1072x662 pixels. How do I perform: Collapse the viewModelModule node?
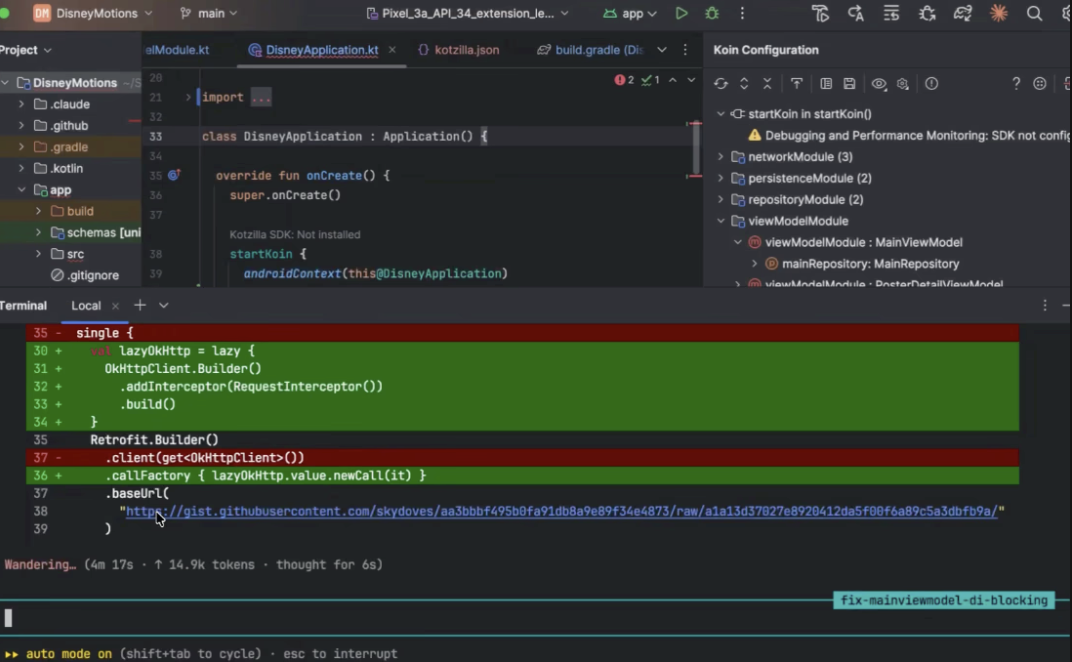click(721, 221)
